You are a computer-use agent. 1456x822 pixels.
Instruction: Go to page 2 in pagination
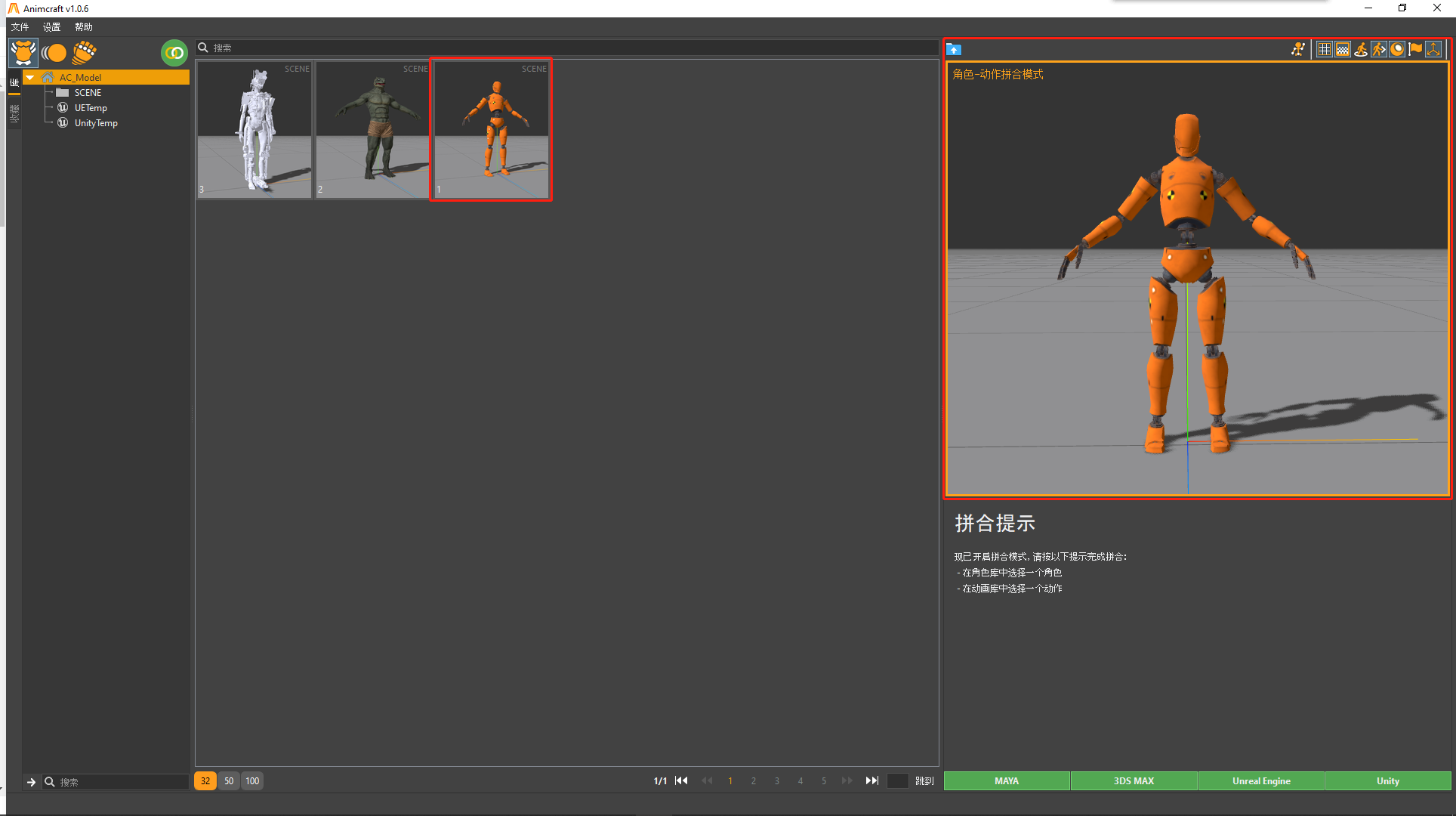pos(754,781)
